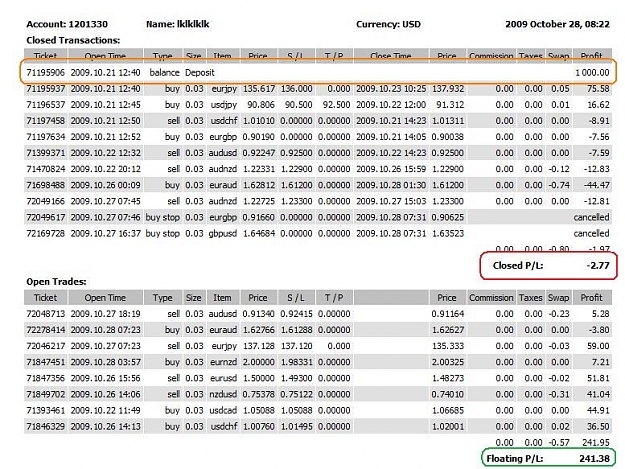The height and width of the screenshot is (469, 625).
Task: Click T / P header in Open Trades
Action: (334, 298)
